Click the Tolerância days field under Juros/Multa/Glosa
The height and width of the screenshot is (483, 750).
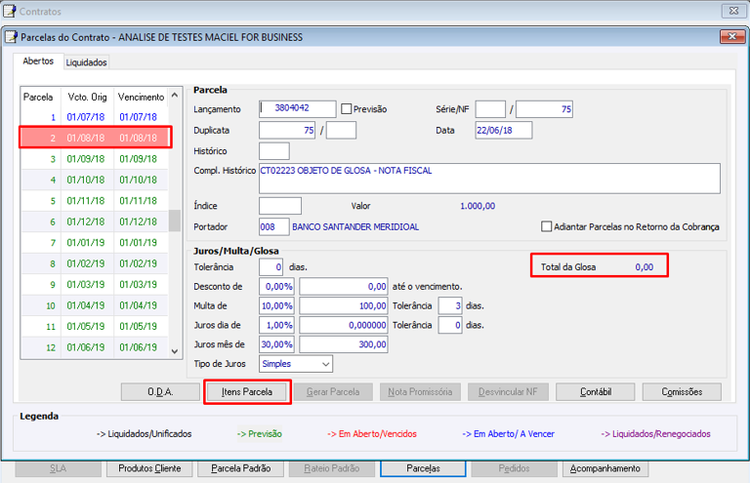[x=271, y=267]
